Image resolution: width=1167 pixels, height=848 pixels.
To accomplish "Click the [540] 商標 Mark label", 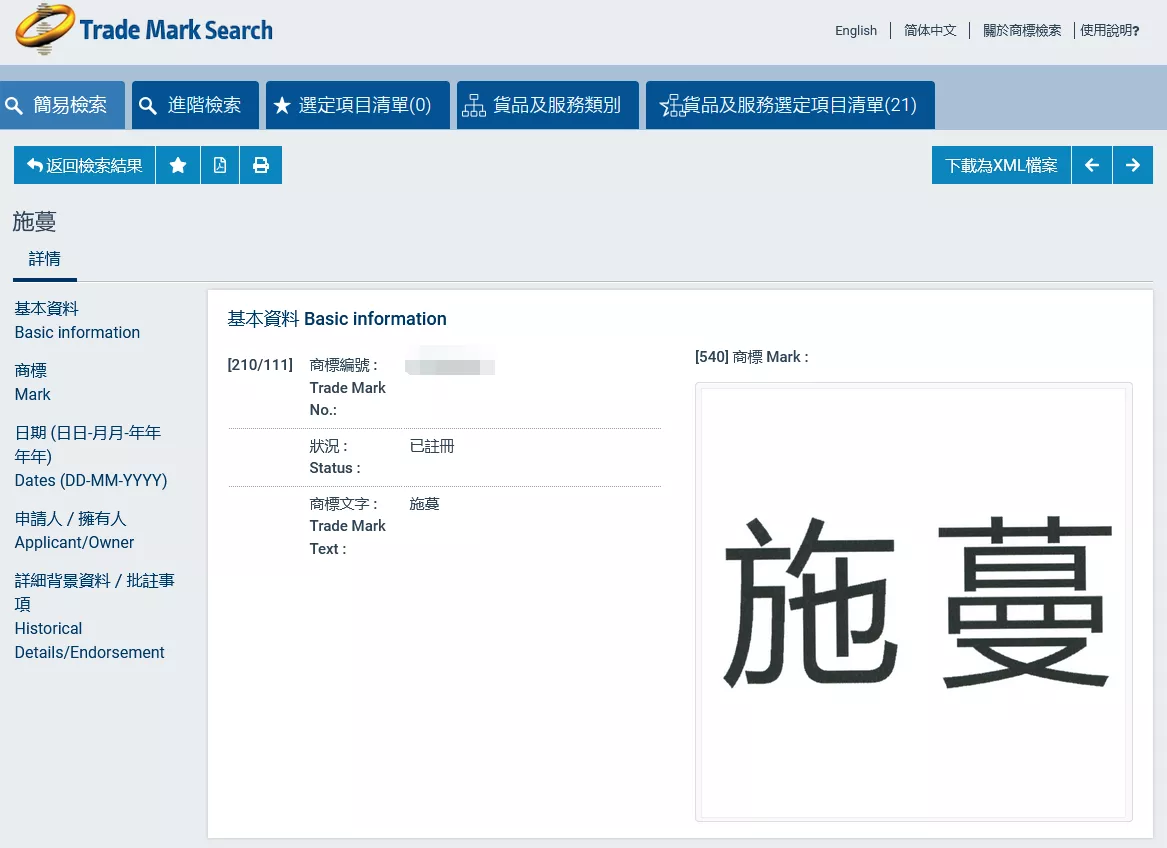I will point(752,357).
